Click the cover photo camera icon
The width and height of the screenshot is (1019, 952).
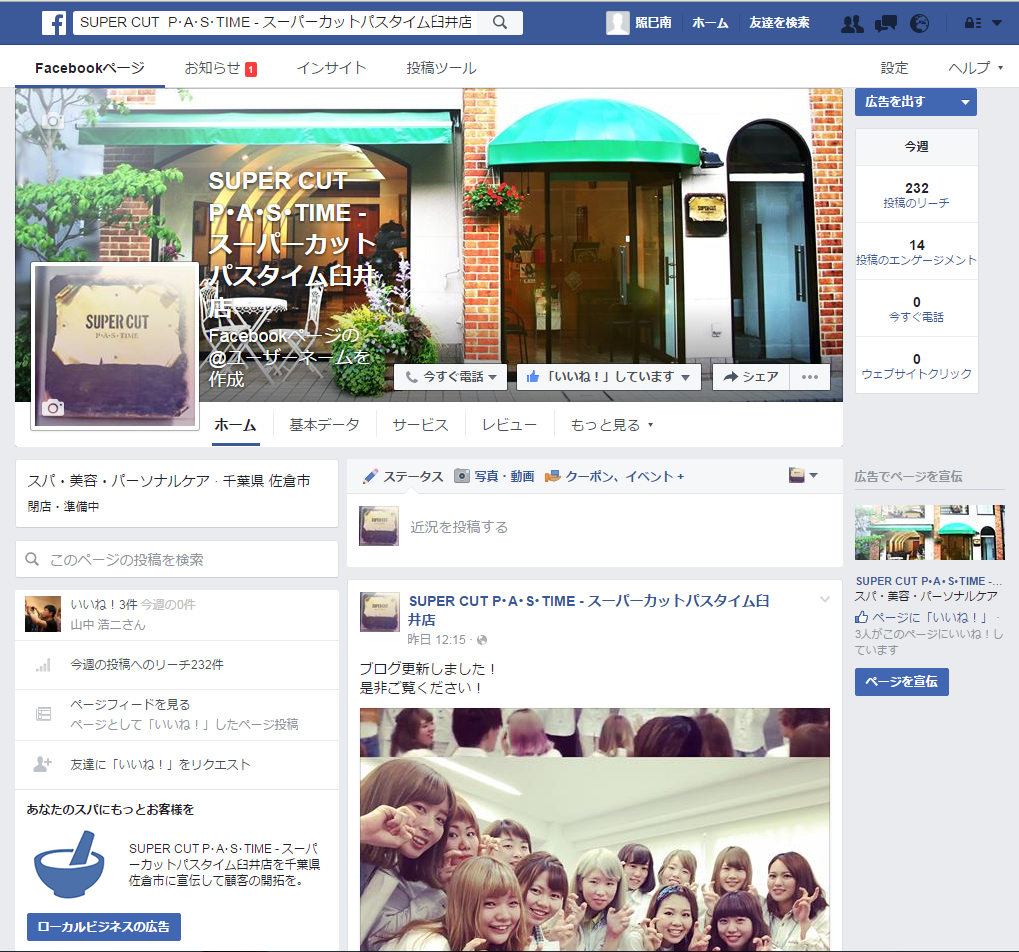coord(53,121)
